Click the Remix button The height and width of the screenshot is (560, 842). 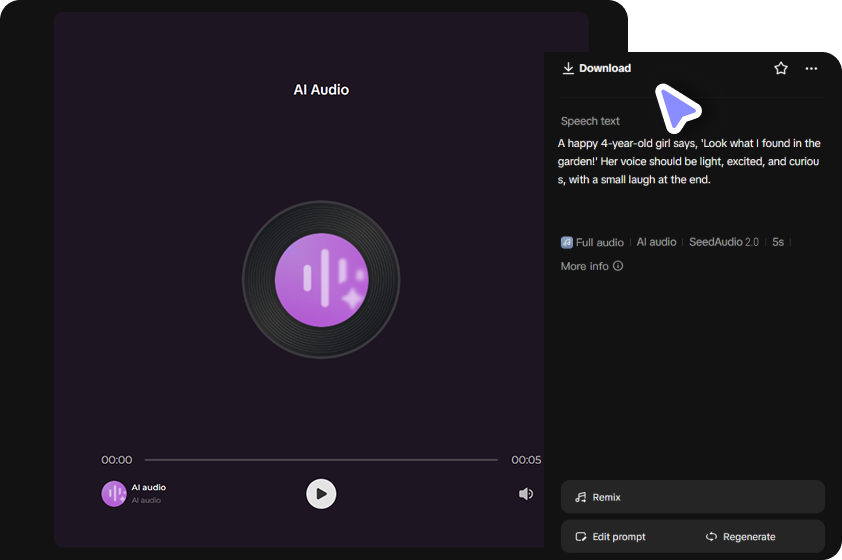pyautogui.click(x=693, y=497)
